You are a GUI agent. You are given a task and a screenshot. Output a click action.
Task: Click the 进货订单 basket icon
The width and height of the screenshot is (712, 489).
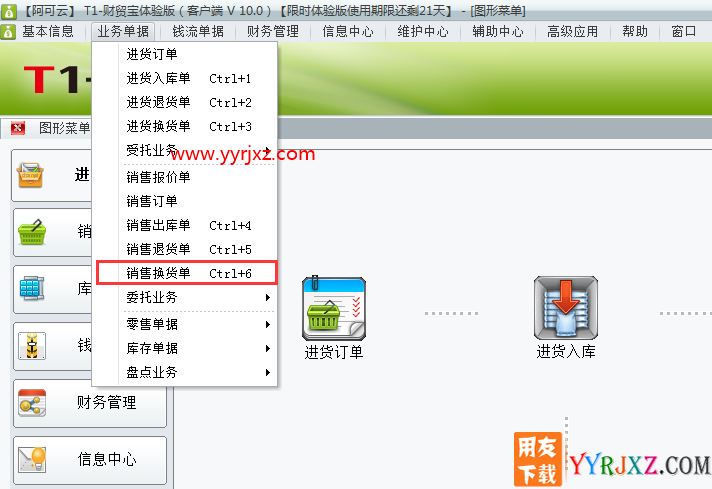[334, 308]
